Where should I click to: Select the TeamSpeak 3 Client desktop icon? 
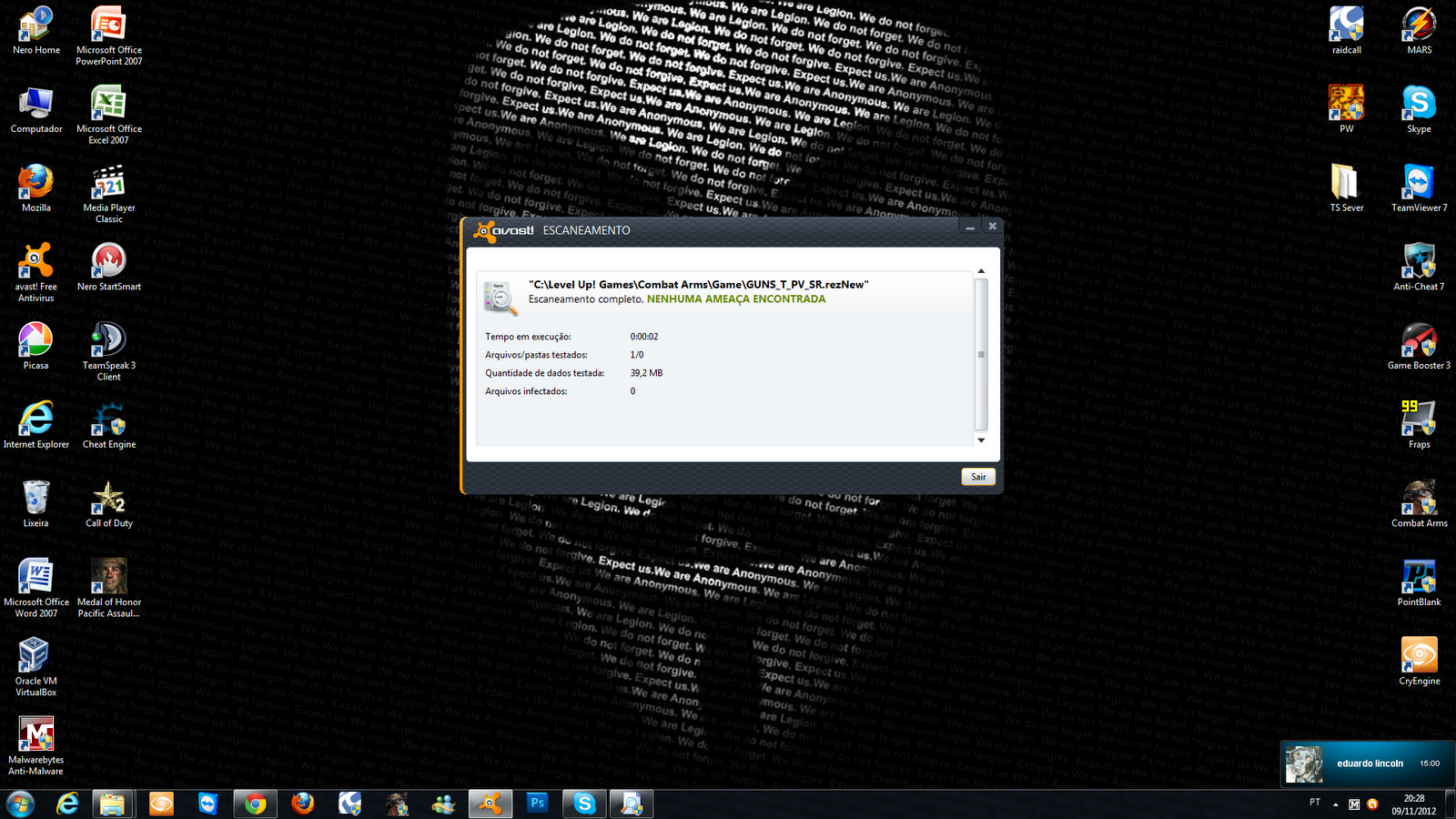(109, 351)
